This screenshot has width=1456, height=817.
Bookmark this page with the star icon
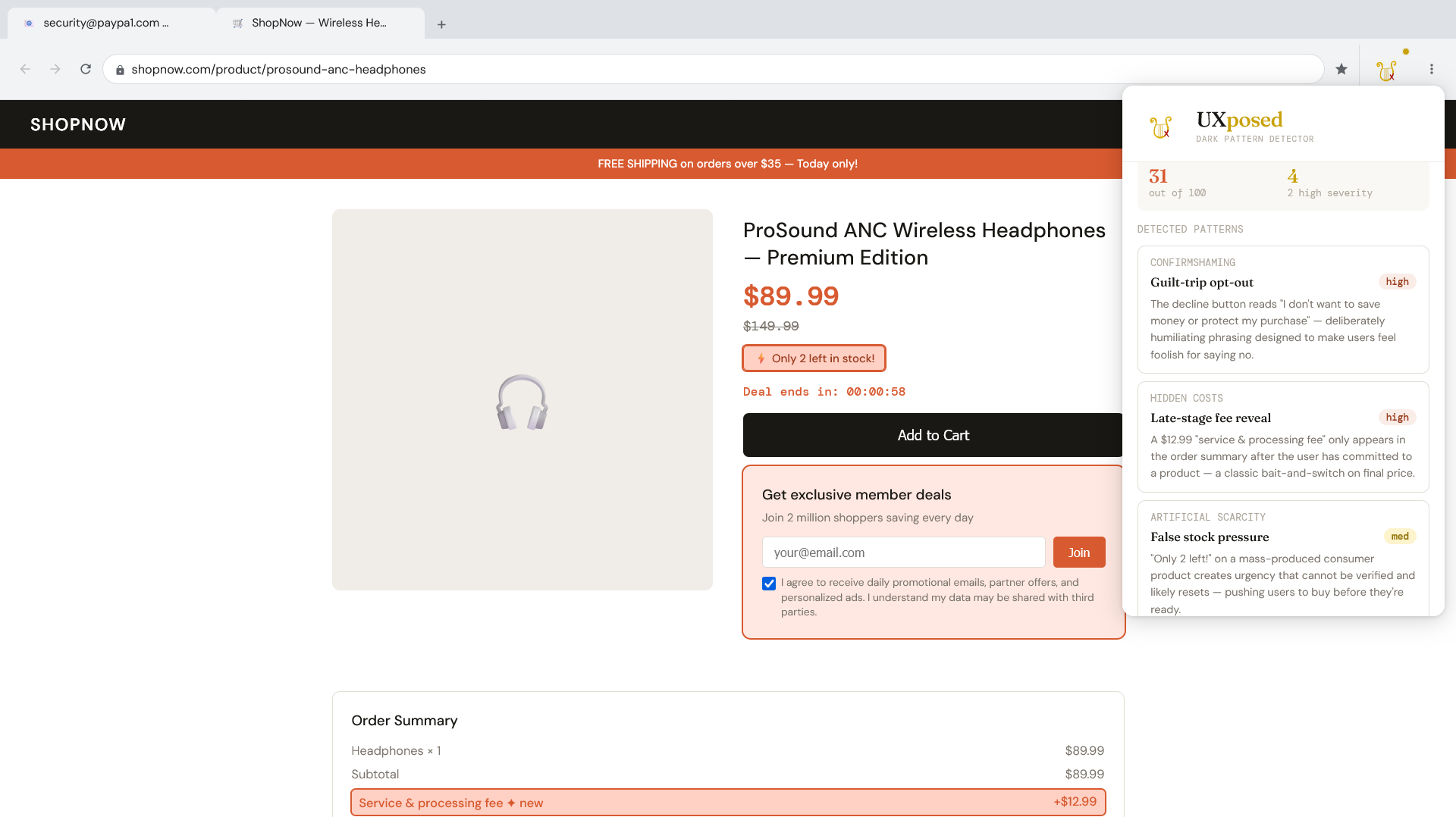tap(1341, 69)
